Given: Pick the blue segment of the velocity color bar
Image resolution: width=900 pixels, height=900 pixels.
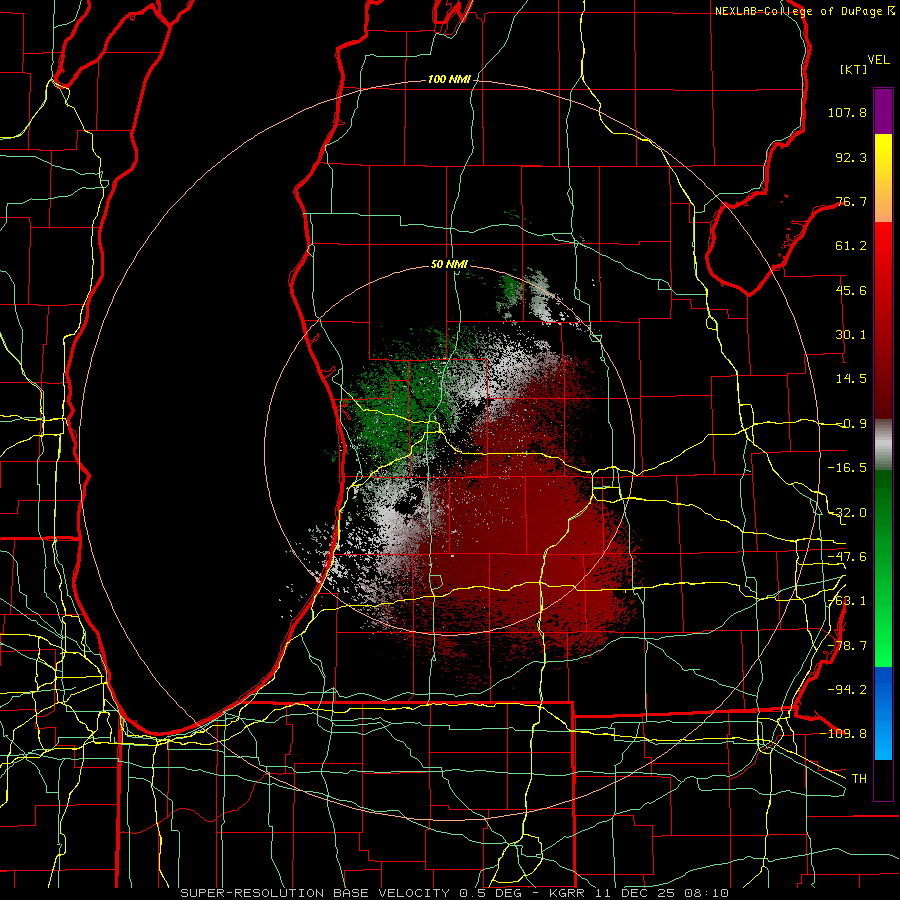Looking at the screenshot, I should (x=883, y=713).
